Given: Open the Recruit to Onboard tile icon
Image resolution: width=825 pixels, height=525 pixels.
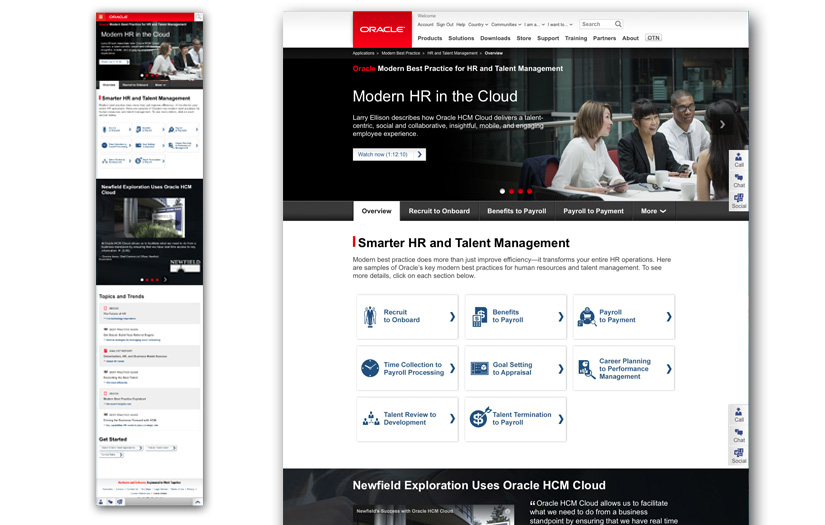Looking at the screenshot, I should click(x=370, y=317).
